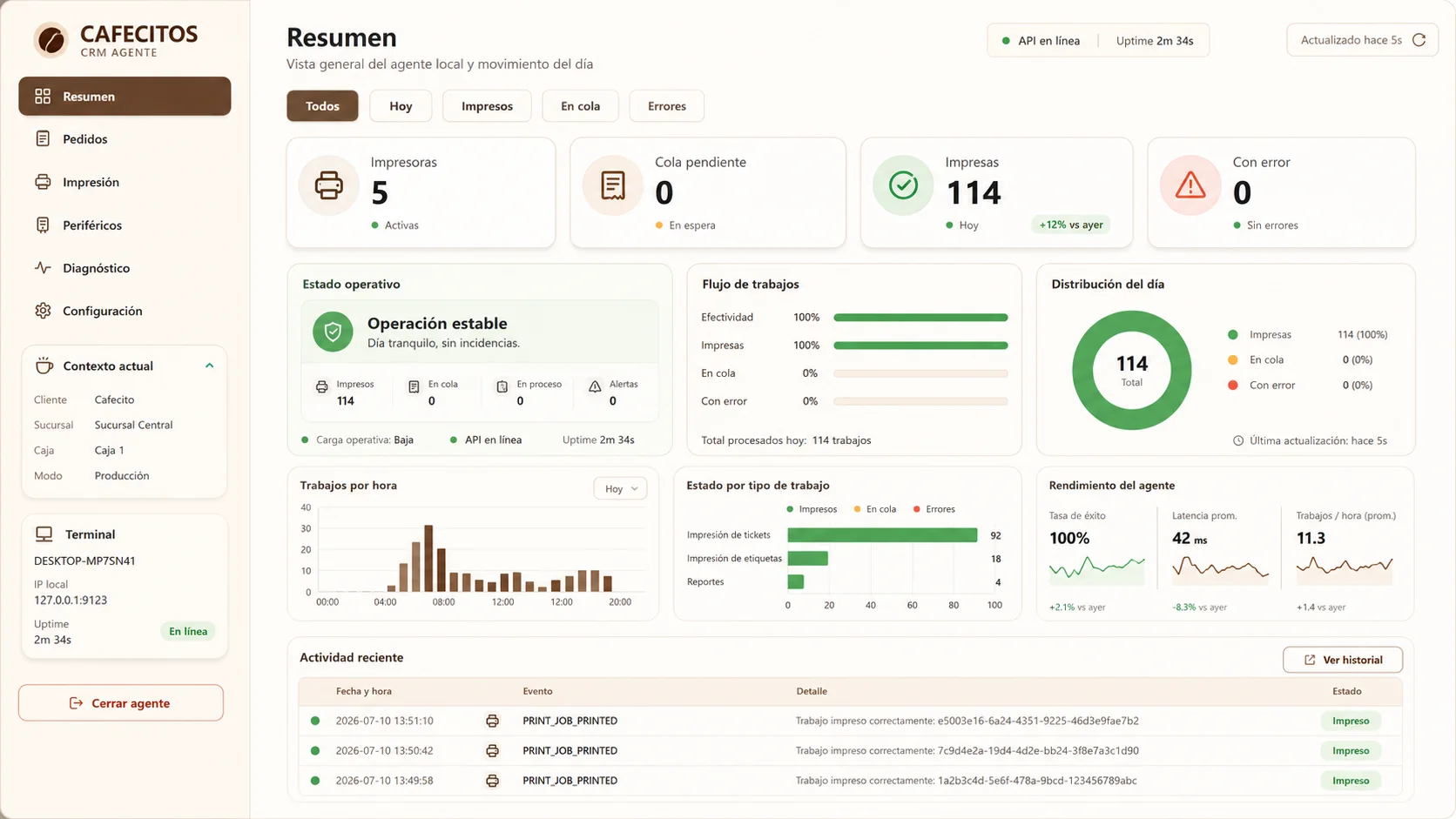The height and width of the screenshot is (819, 1456).
Task: Click the receipt icon in Cola pendiente card
Action: pos(613,185)
